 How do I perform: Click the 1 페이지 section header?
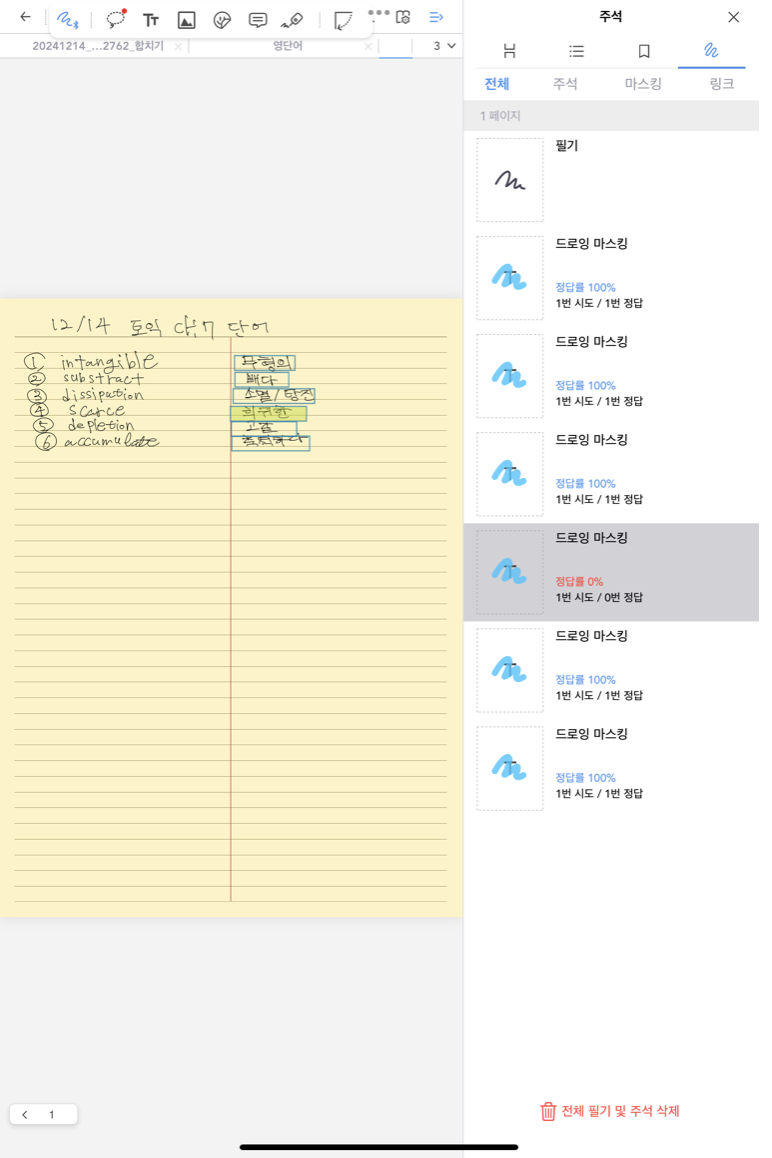coord(611,116)
